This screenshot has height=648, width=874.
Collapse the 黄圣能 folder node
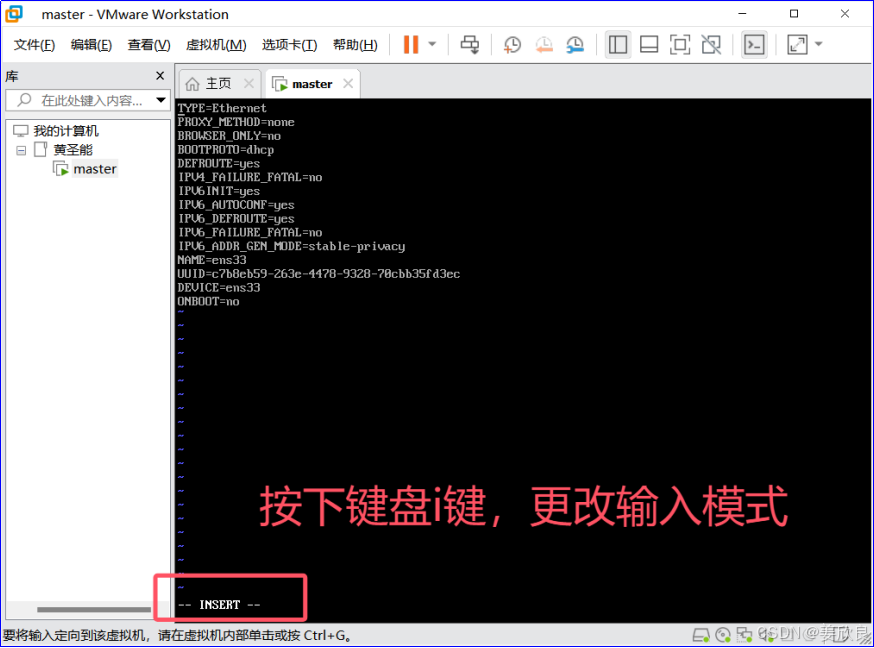coord(21,150)
